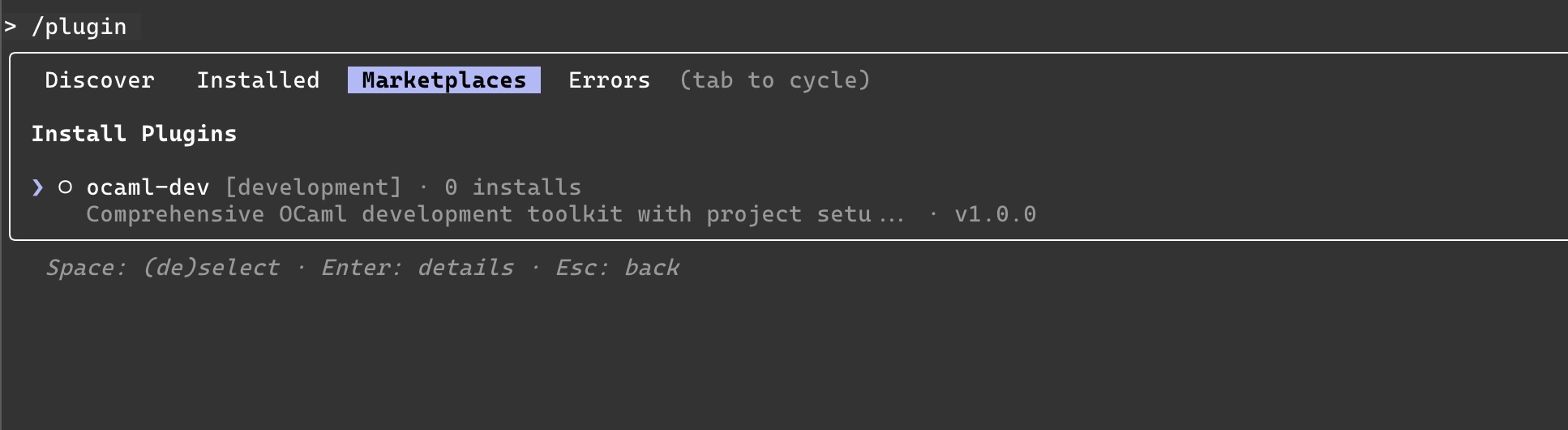
Task: Click the prompt chevron at top
Action: pos(11,27)
